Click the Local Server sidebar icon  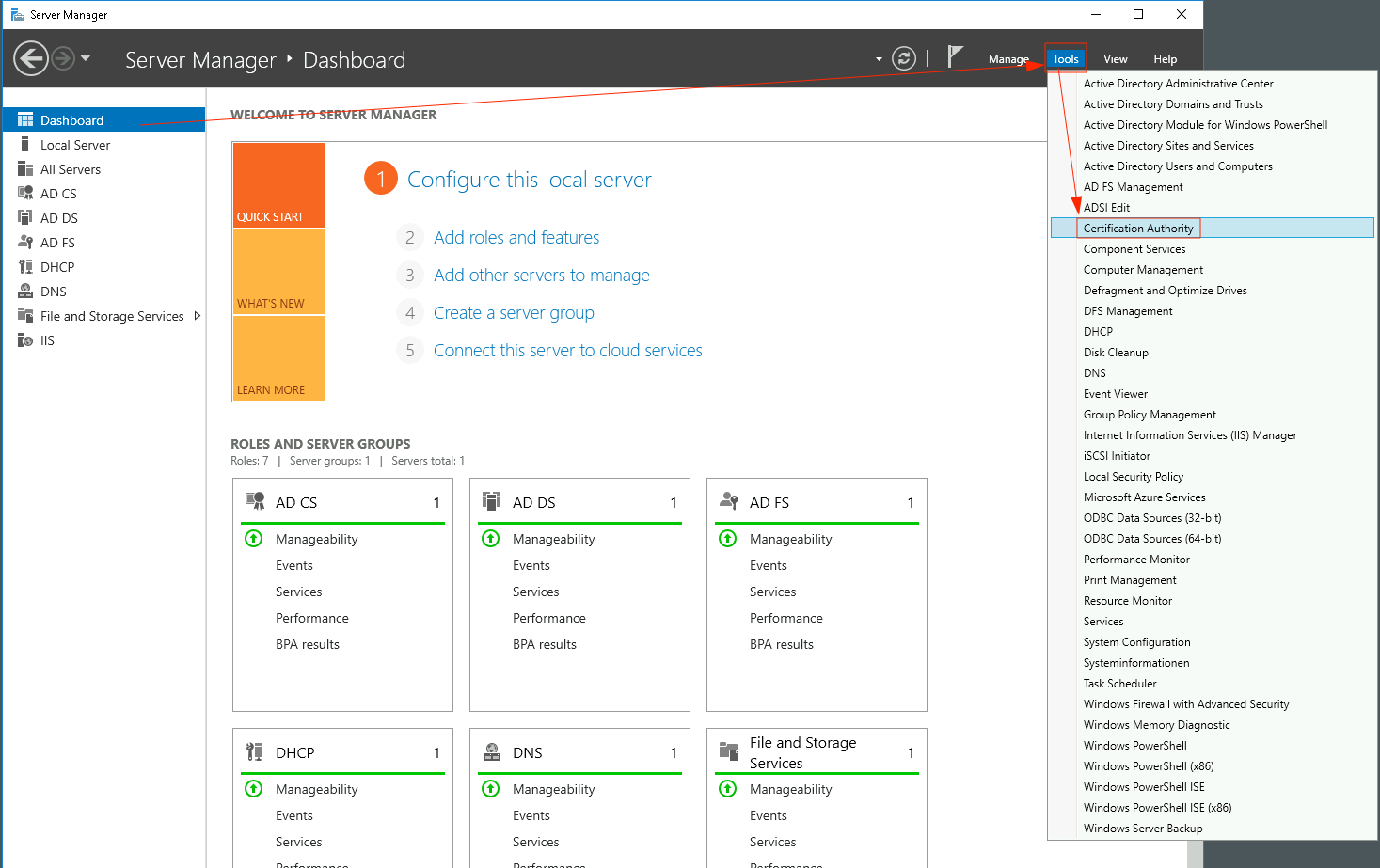coord(25,144)
